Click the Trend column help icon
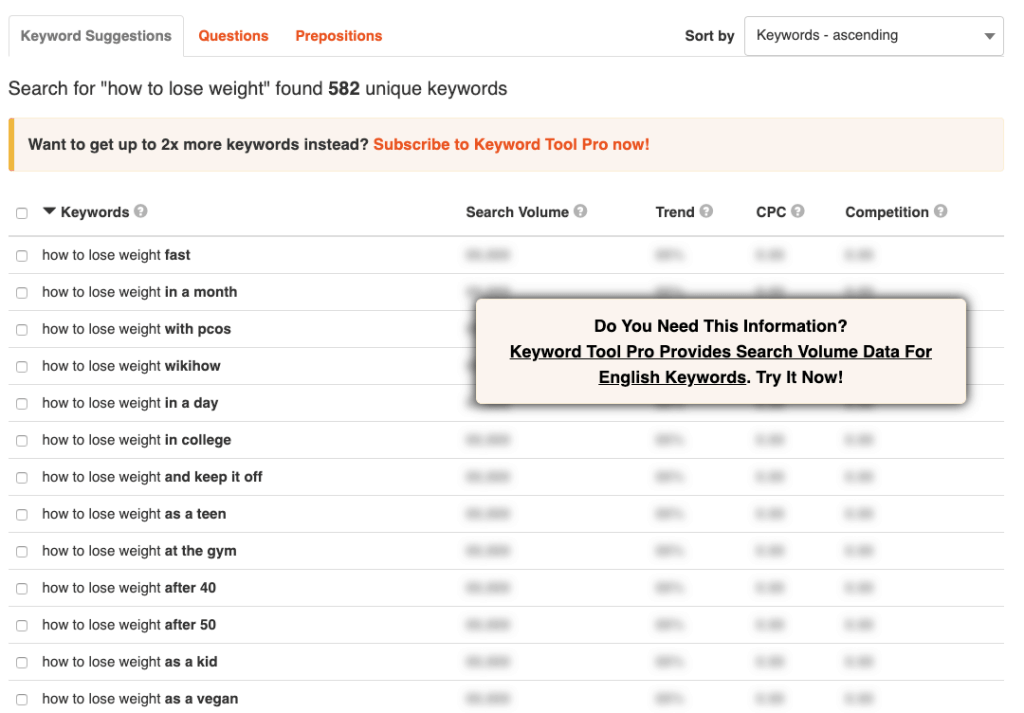 pyautogui.click(x=706, y=212)
